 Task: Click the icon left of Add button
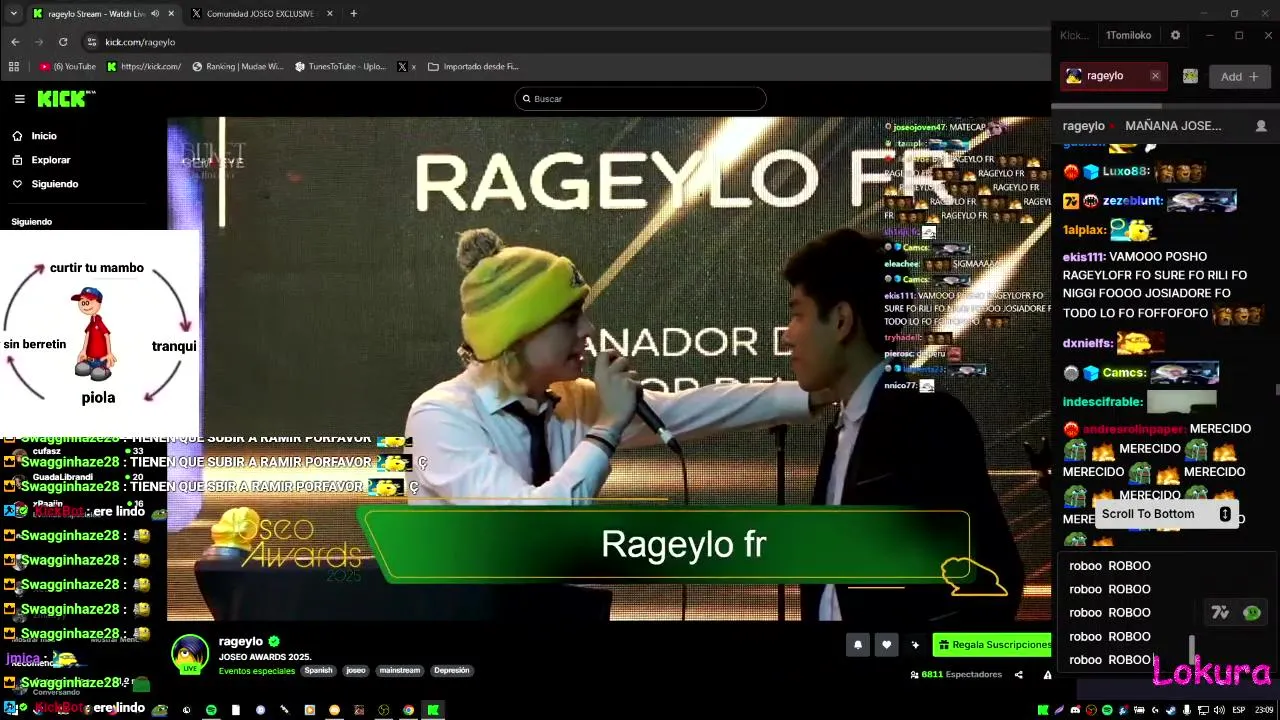[x=1190, y=76]
